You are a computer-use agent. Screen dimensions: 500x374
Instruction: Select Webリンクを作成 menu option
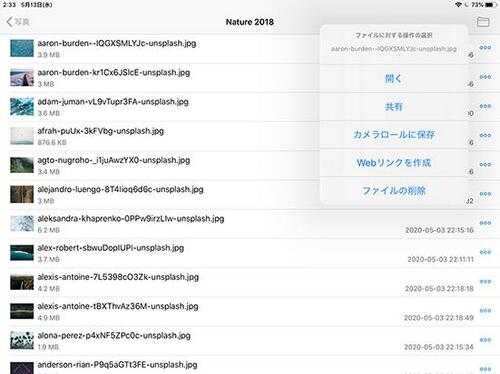pos(394,163)
